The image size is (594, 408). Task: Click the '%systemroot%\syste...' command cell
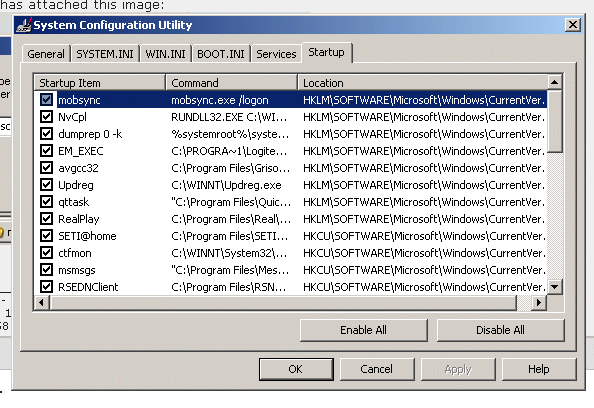(230, 134)
